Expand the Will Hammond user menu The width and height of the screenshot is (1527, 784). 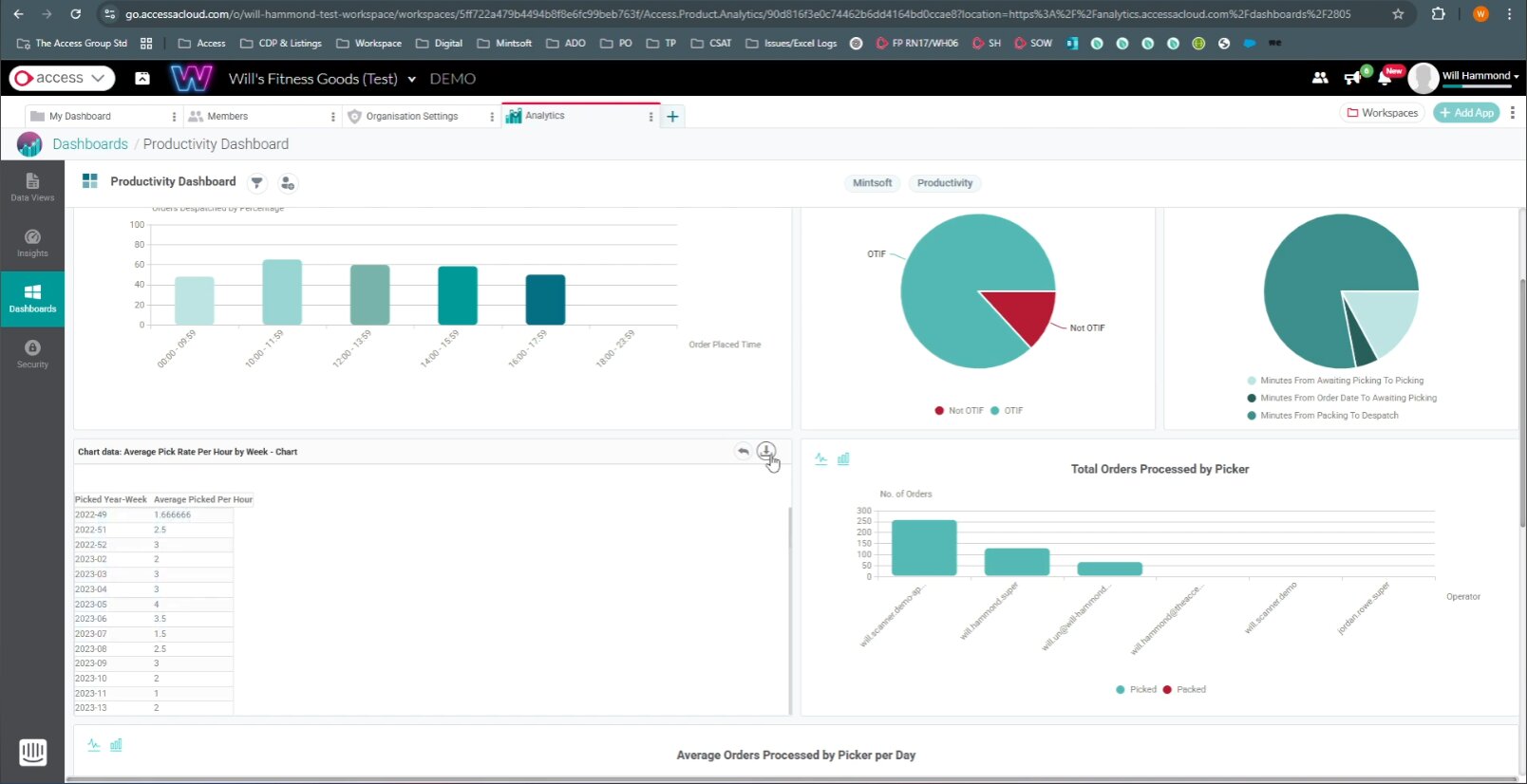pyautogui.click(x=1480, y=76)
